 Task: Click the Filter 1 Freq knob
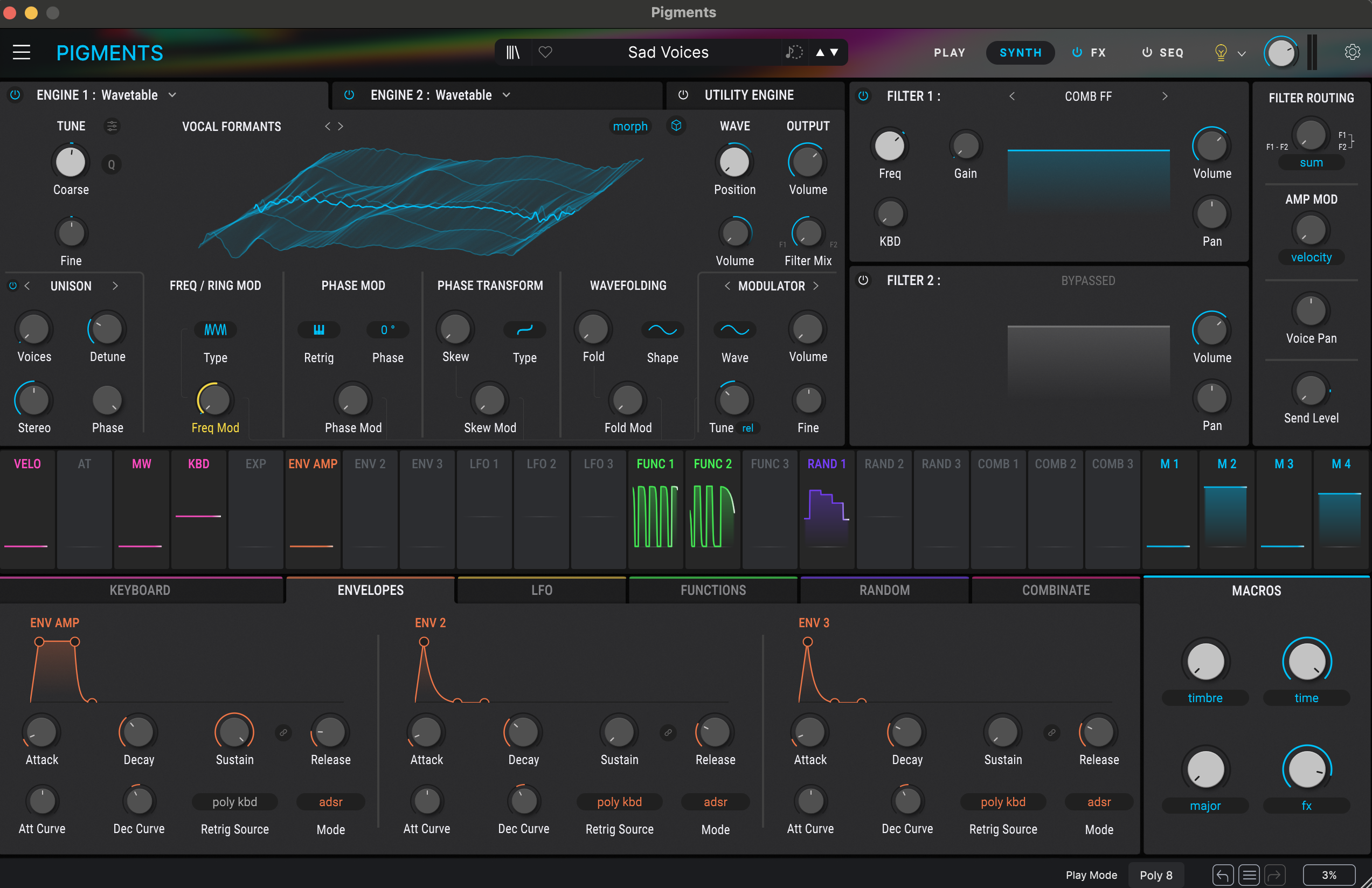(x=889, y=146)
